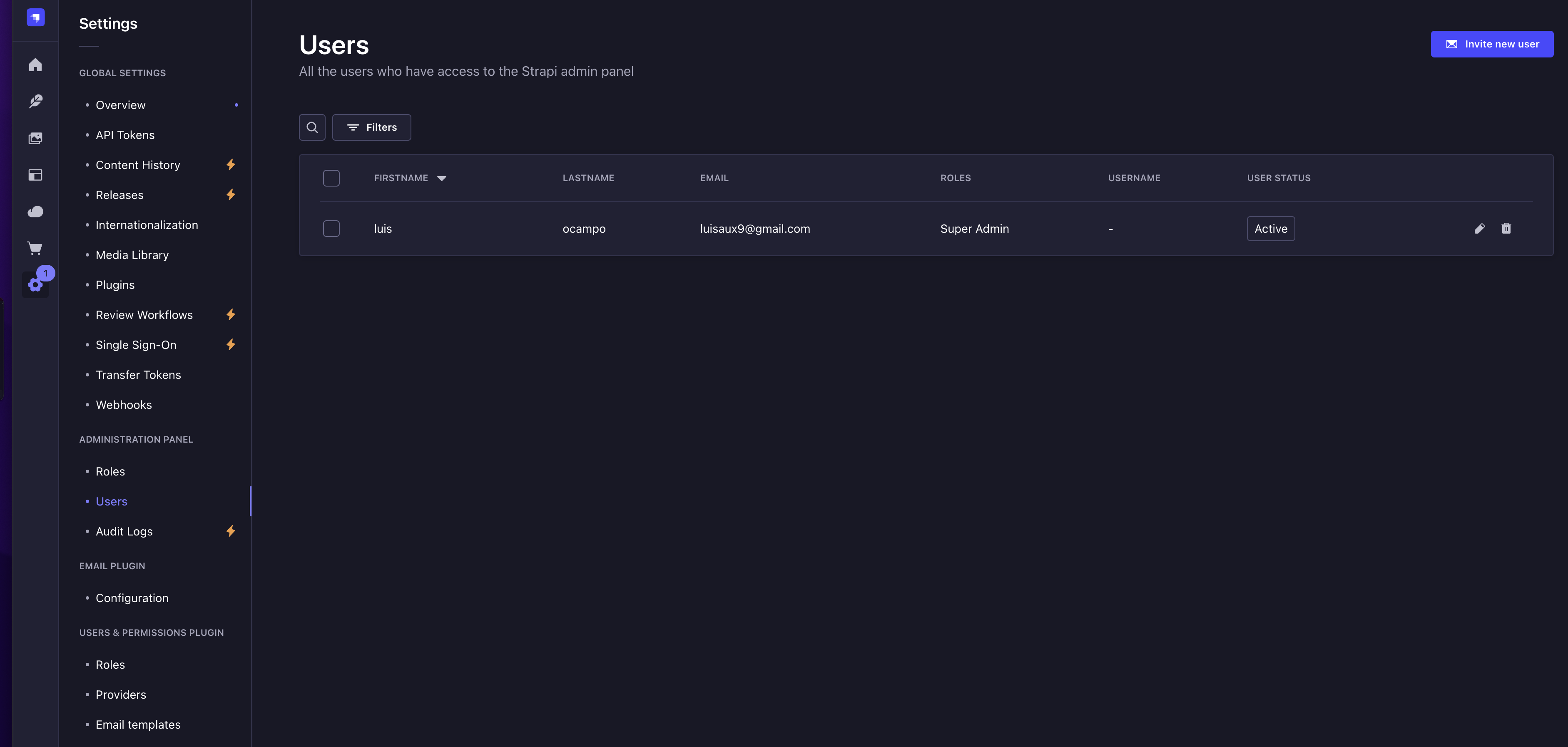Check the checkbox for luis ocampo
This screenshot has height=747, width=1568.
[331, 228]
